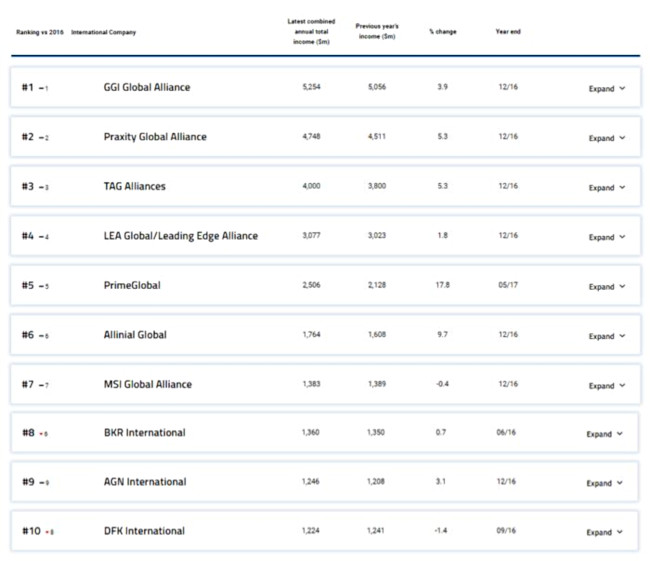
Task: Click previous income 3,800 for TAG Alliances
Action: click(377, 186)
